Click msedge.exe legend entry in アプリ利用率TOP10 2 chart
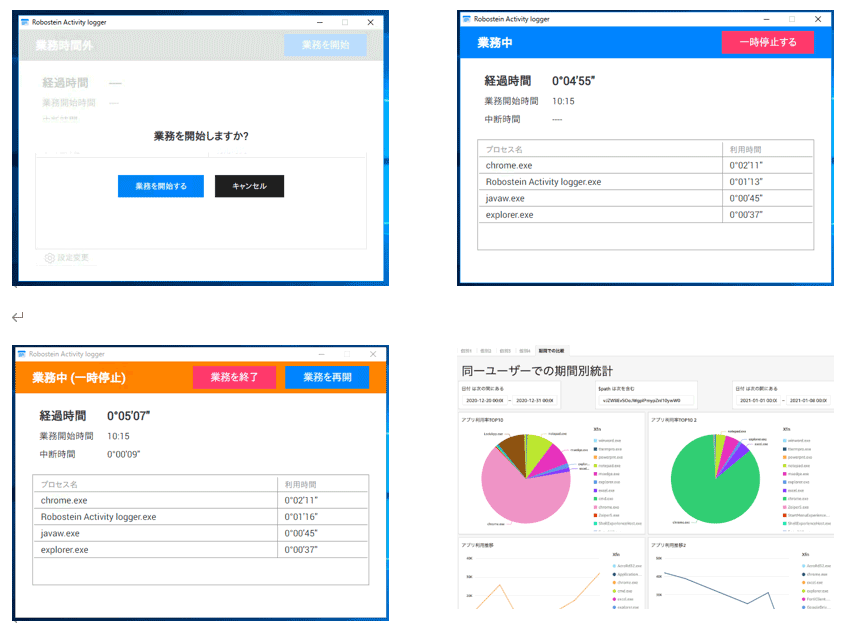The image size is (844, 632). 797,474
